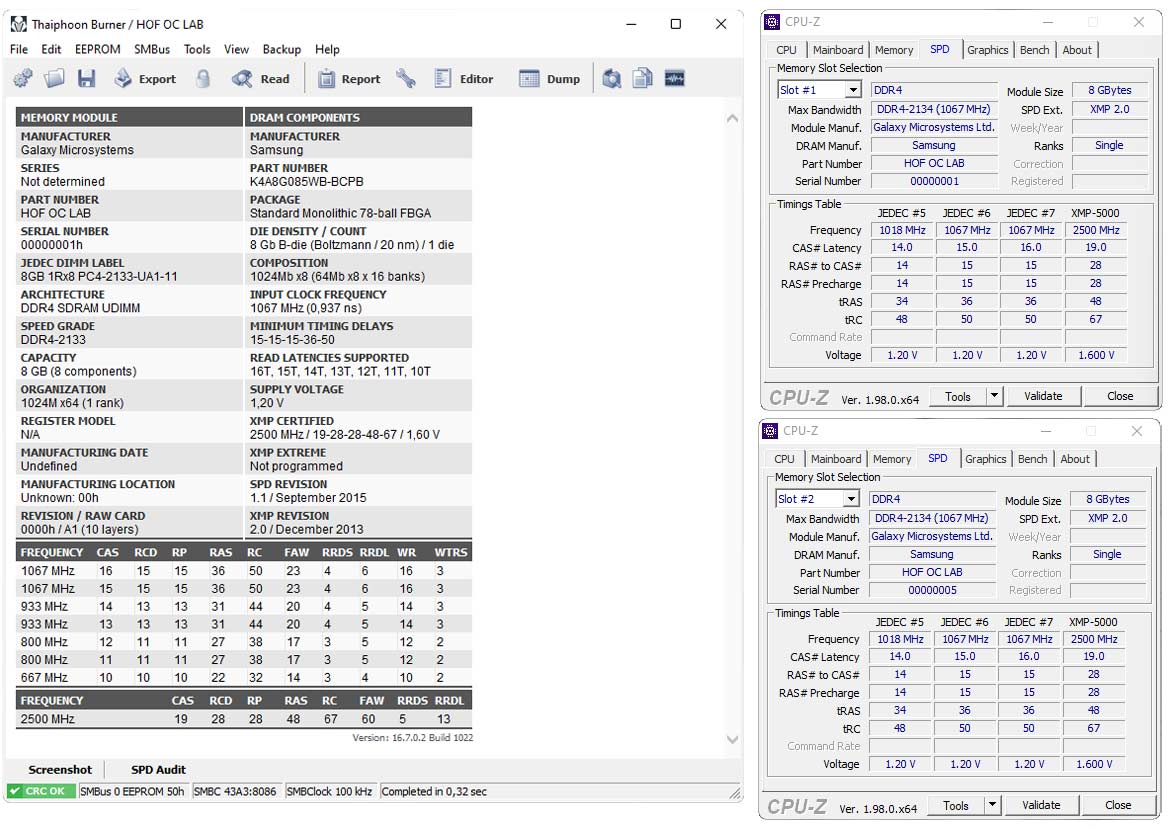Select Mainboard tab in upper CPU-Z window
This screenshot has width=1170, height=830.
click(838, 50)
